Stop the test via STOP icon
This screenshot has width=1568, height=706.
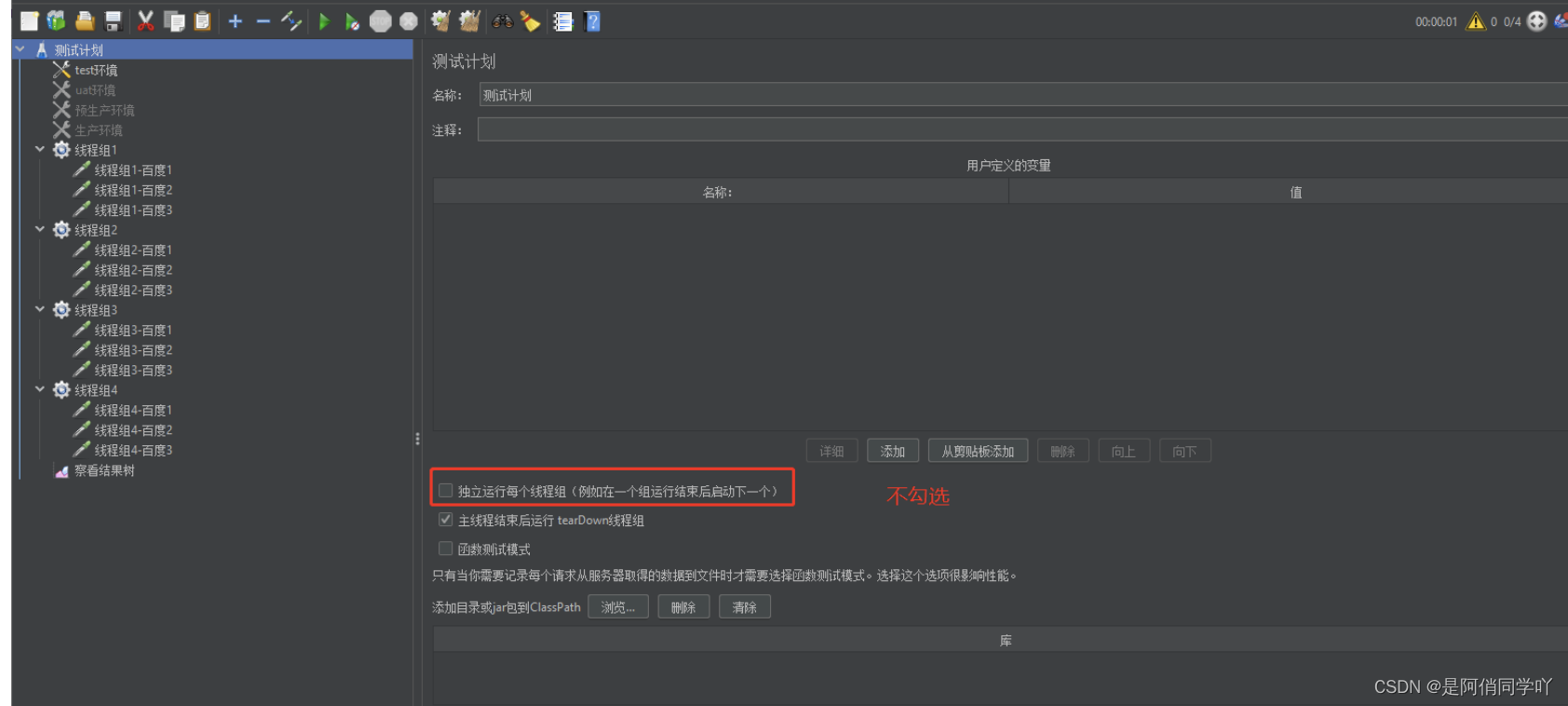(380, 21)
